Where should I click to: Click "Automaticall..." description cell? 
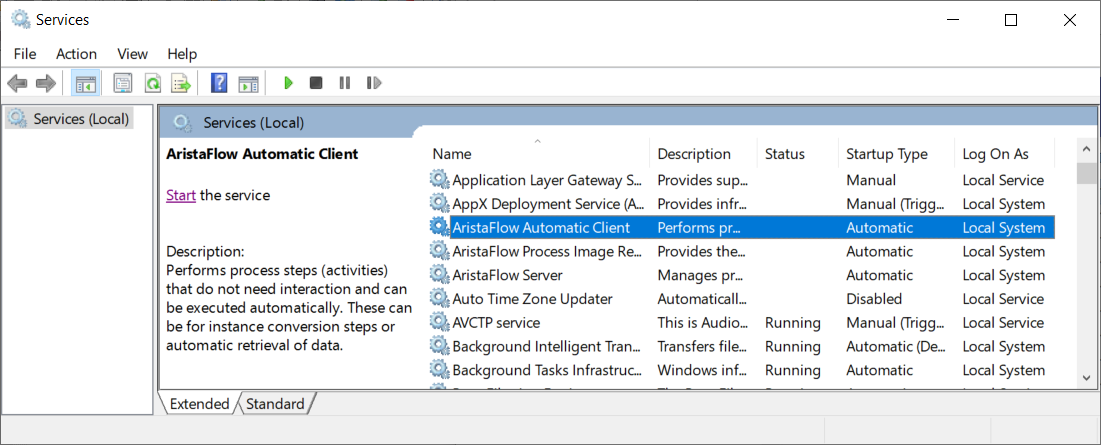[x=702, y=300]
